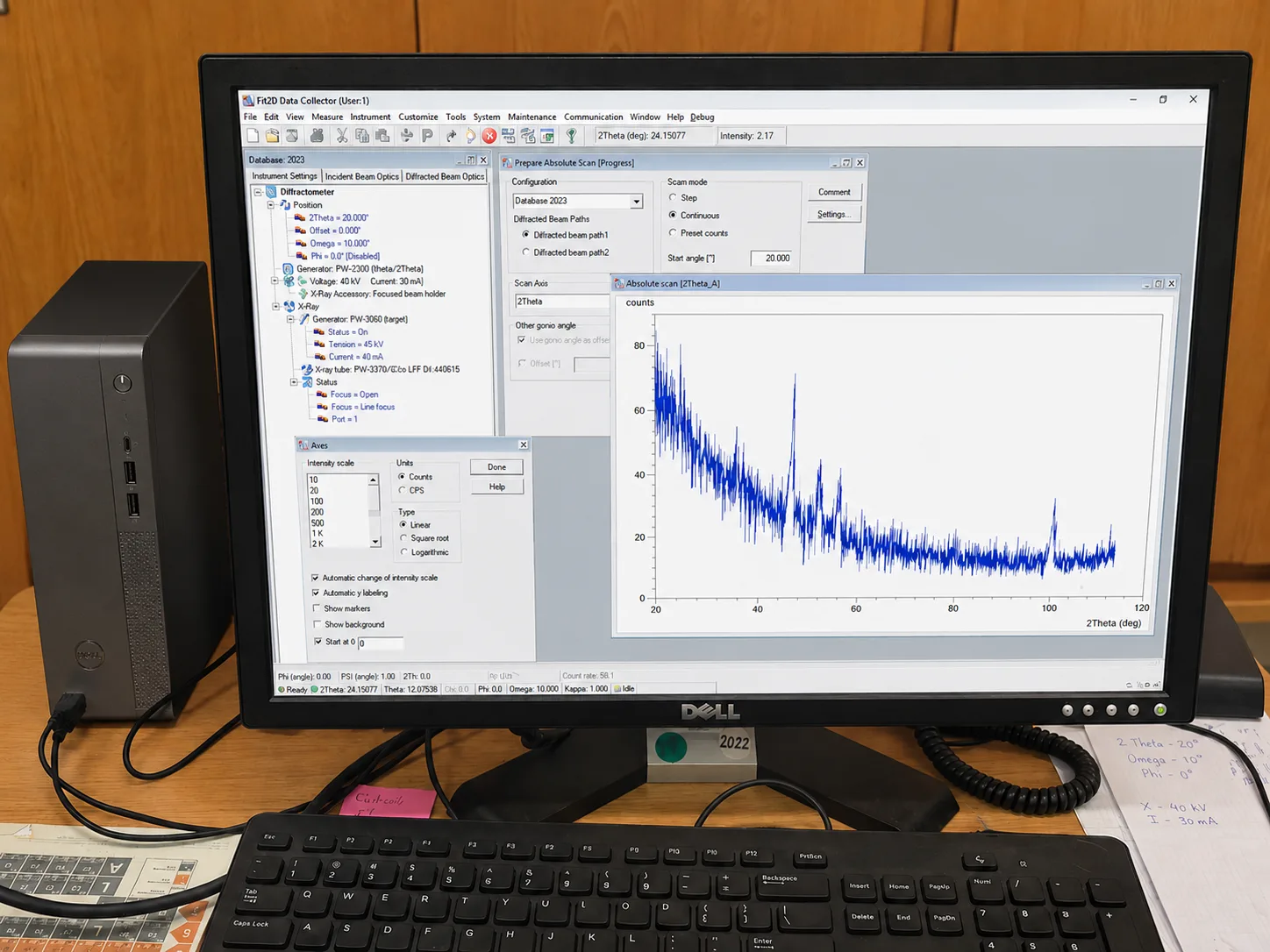Click the Start angle input field
This screenshot has height=952, width=1270.
coord(772,259)
